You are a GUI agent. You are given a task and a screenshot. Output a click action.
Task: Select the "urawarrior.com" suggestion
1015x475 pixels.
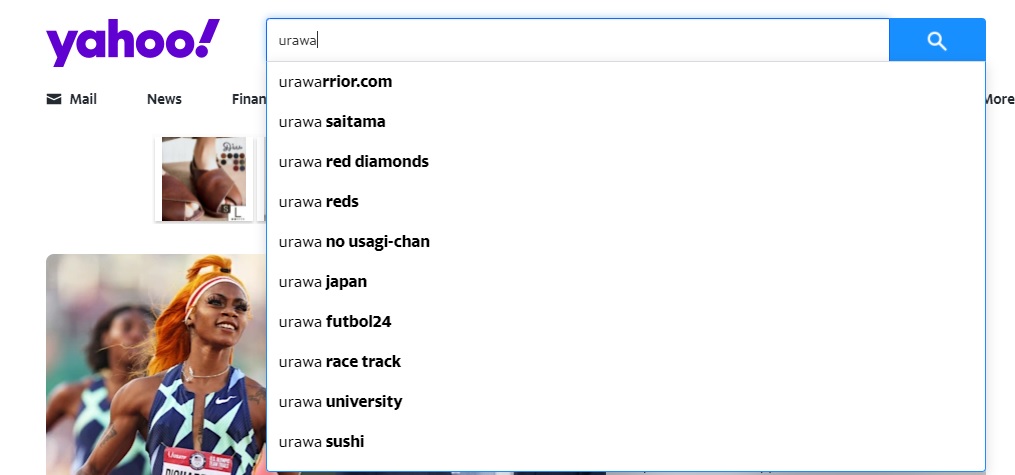(x=336, y=82)
